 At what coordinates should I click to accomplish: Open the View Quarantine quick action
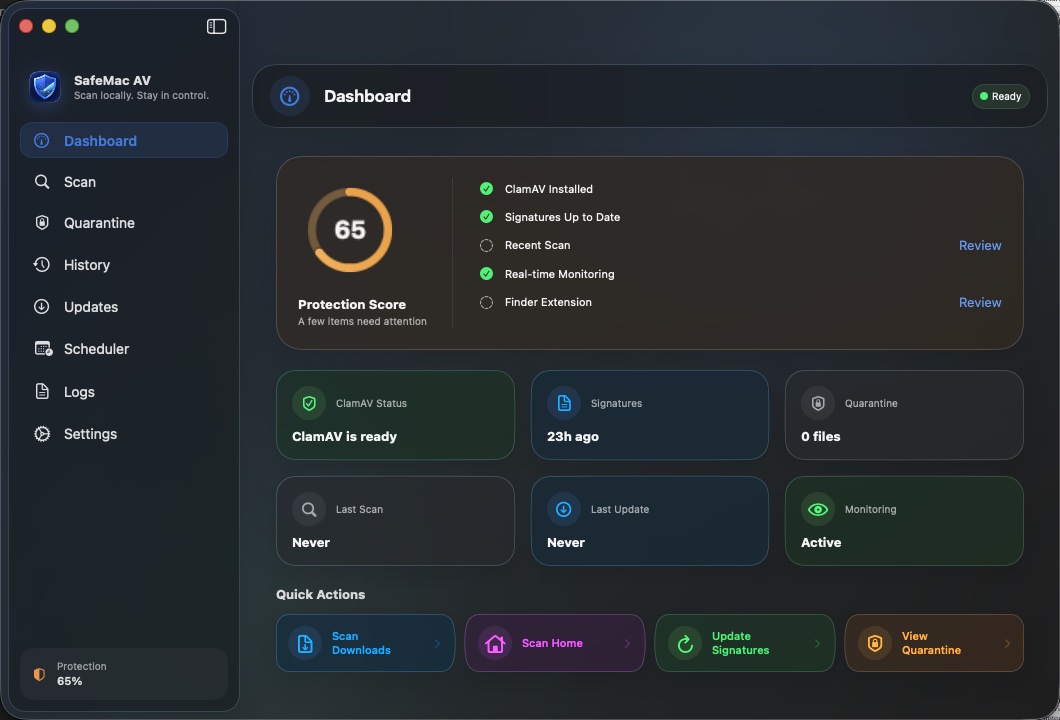pyautogui.click(x=934, y=643)
